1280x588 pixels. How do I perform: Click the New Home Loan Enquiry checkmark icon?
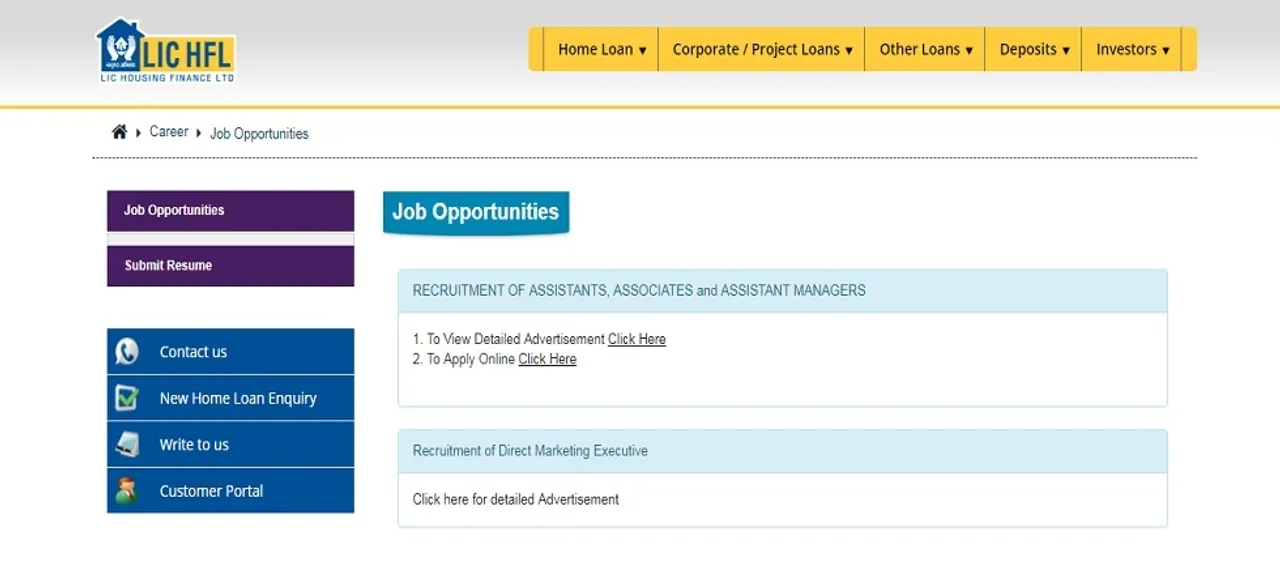(127, 398)
